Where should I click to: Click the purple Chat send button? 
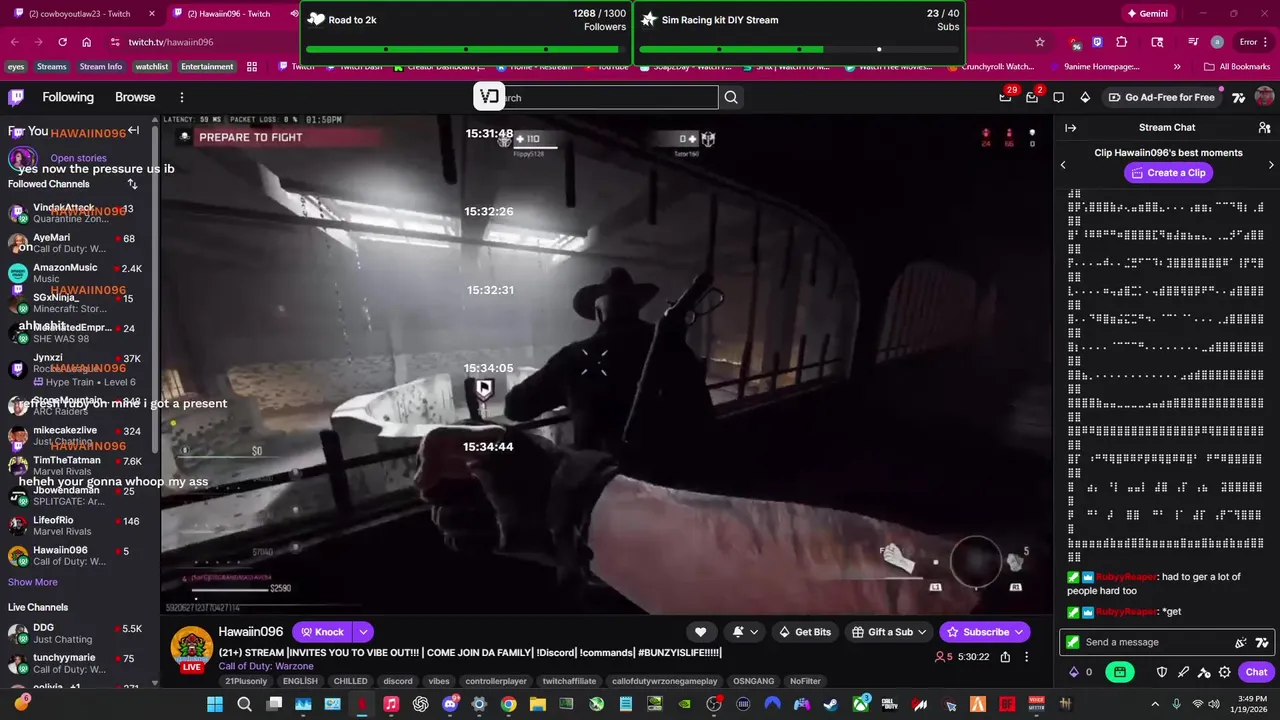1257,672
